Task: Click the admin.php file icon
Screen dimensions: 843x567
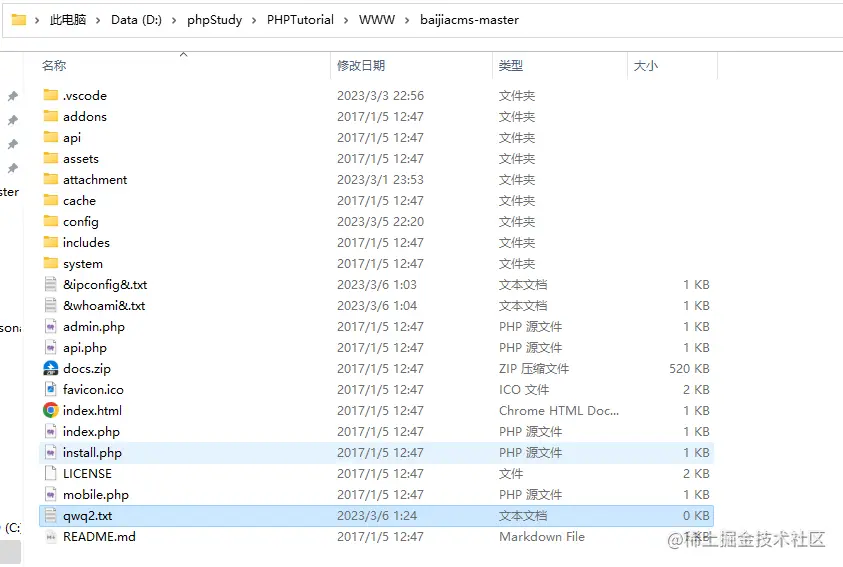Action: (51, 326)
